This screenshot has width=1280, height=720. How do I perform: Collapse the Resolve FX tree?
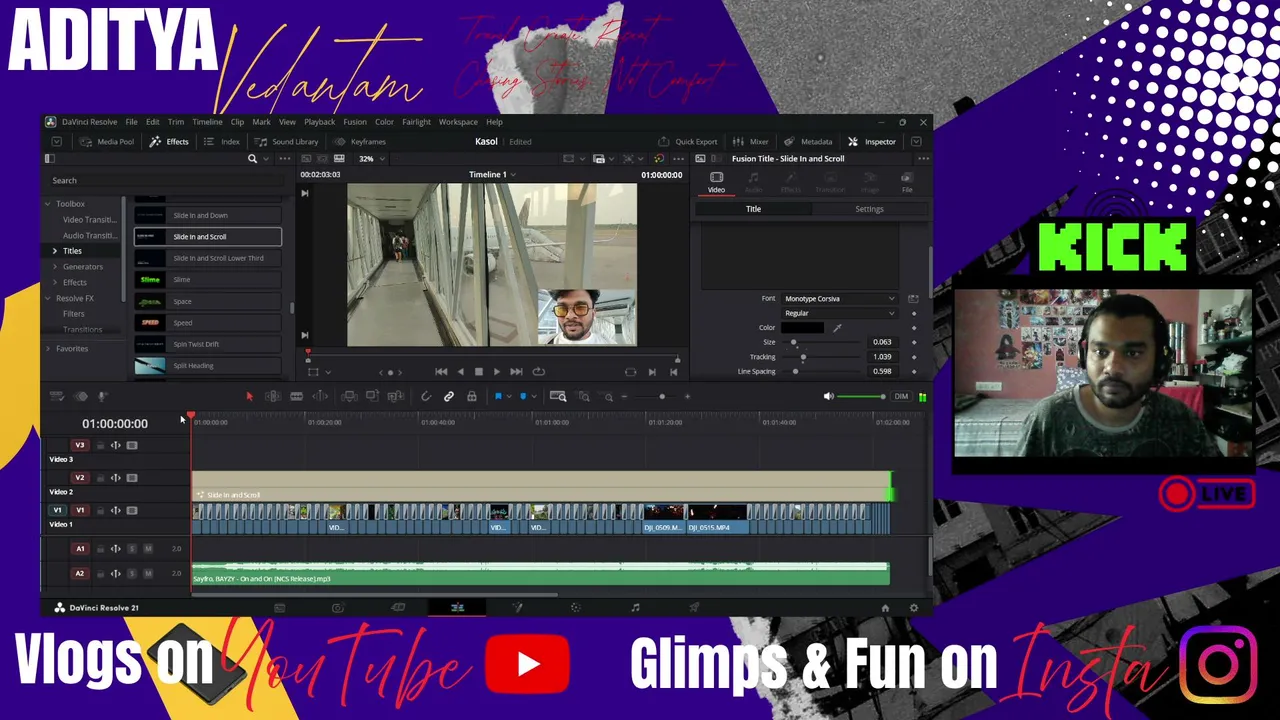47,298
